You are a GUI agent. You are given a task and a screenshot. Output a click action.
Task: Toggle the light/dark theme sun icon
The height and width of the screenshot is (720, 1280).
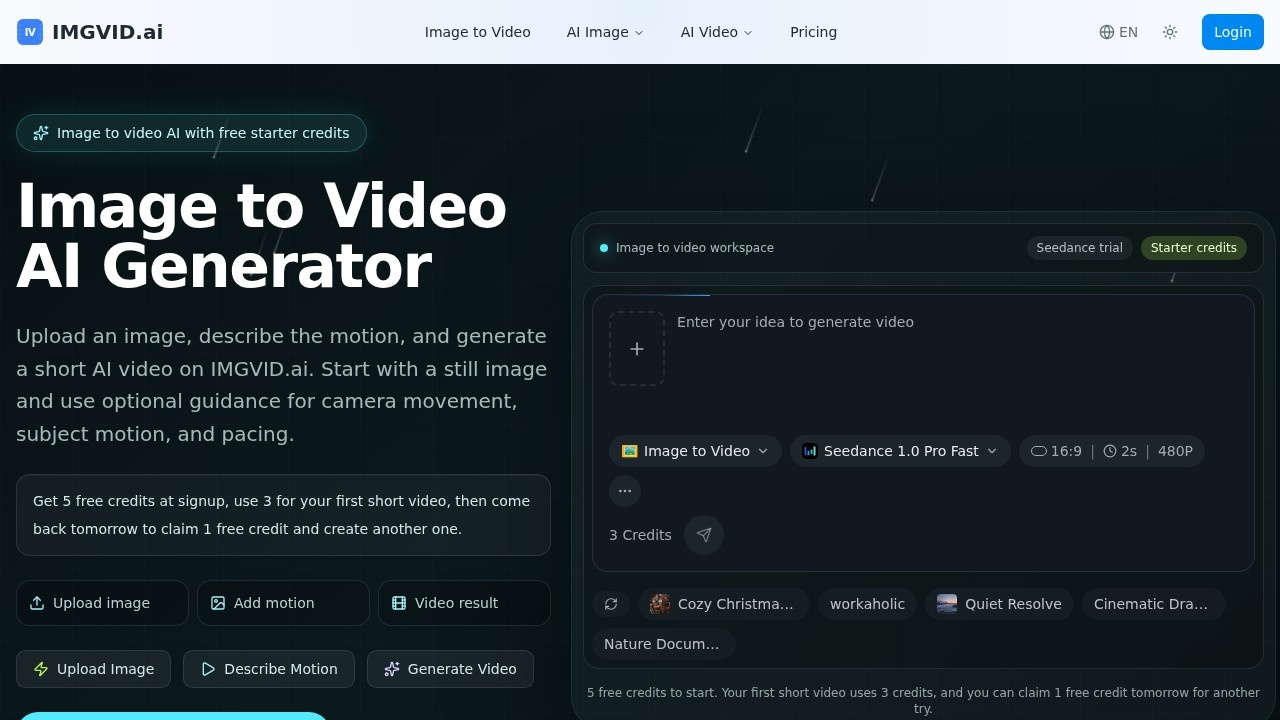click(x=1170, y=32)
